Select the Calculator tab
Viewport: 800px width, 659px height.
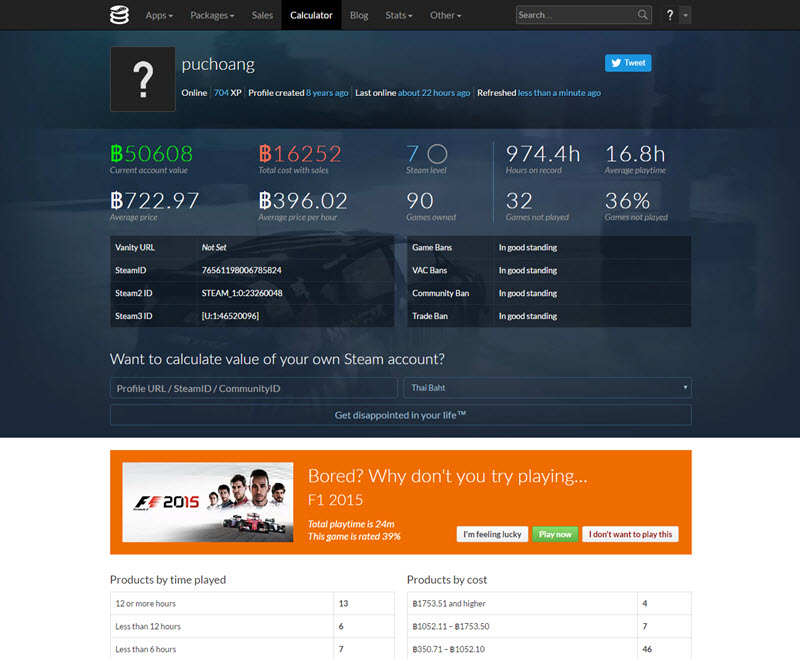click(x=311, y=15)
